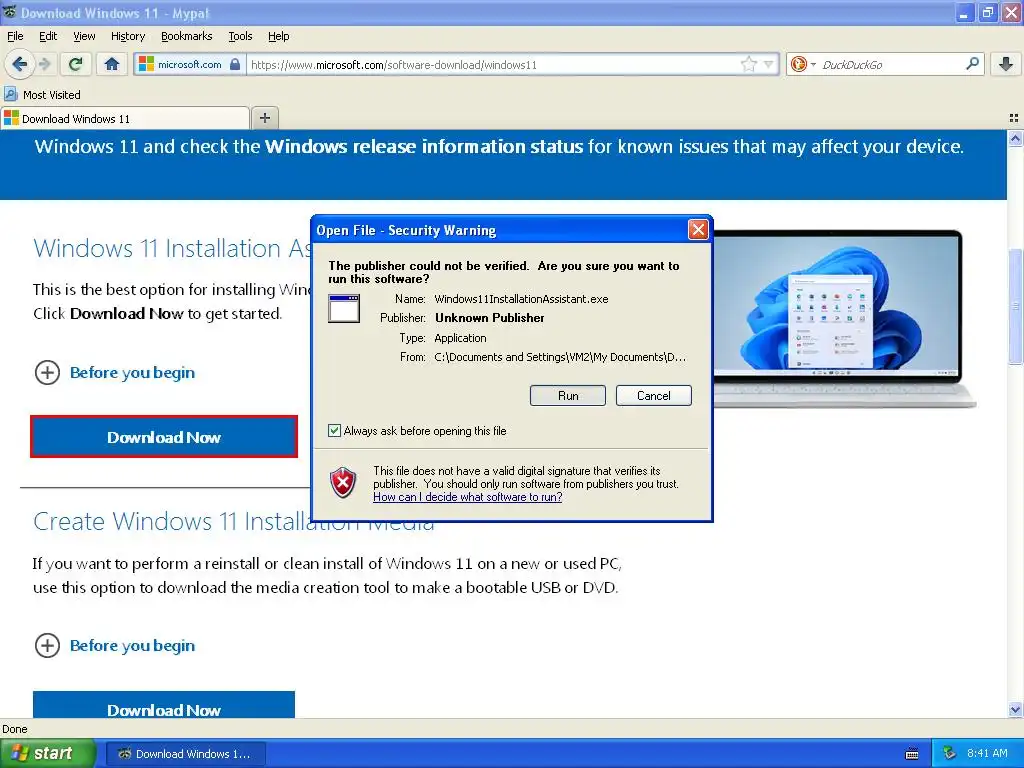
Task: Click Download Now for Installation Media
Action: 164,705
